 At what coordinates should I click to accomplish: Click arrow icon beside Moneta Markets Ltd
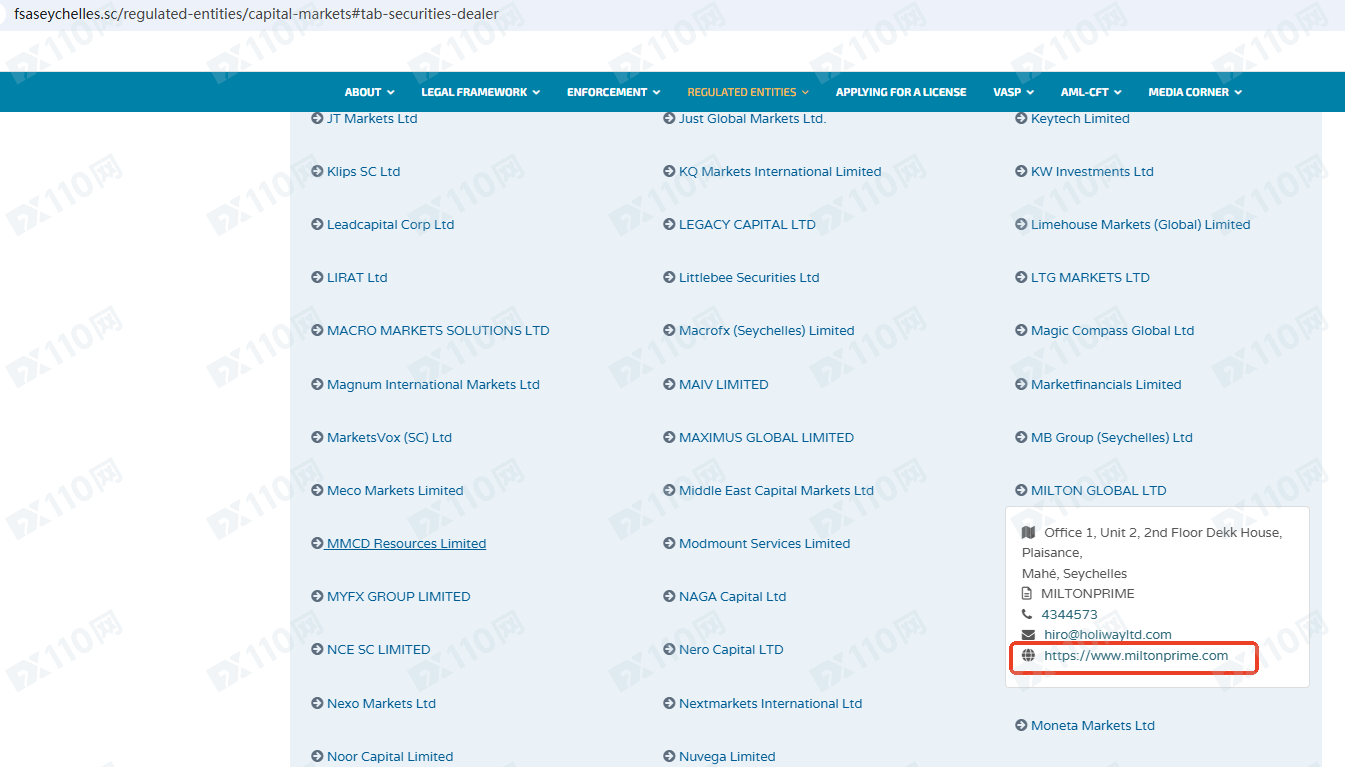pyautogui.click(x=1021, y=726)
